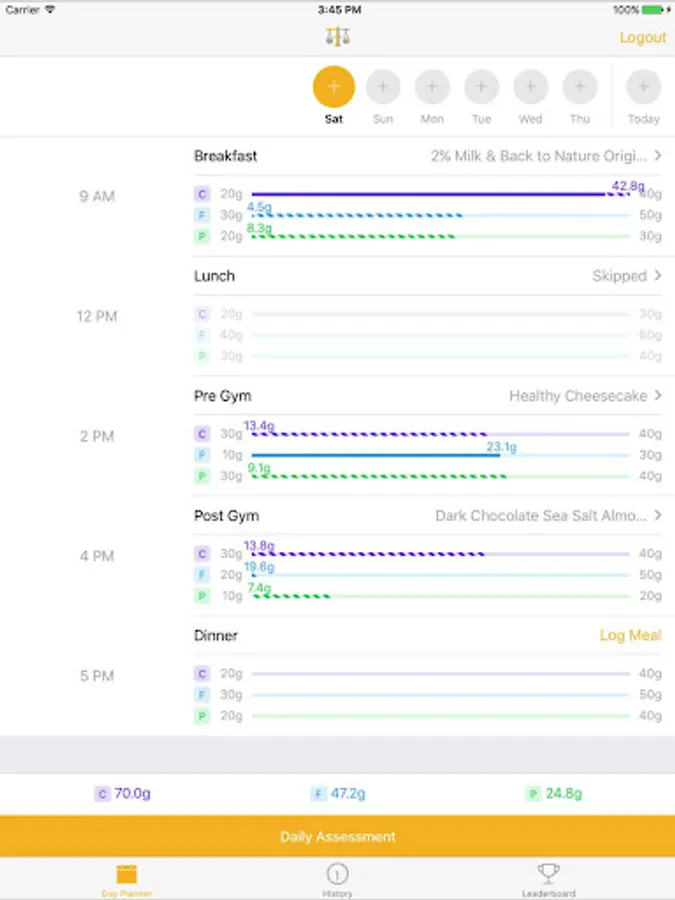The image size is (675, 900).
Task: Open the skipped Lunch chevron
Action: click(657, 276)
